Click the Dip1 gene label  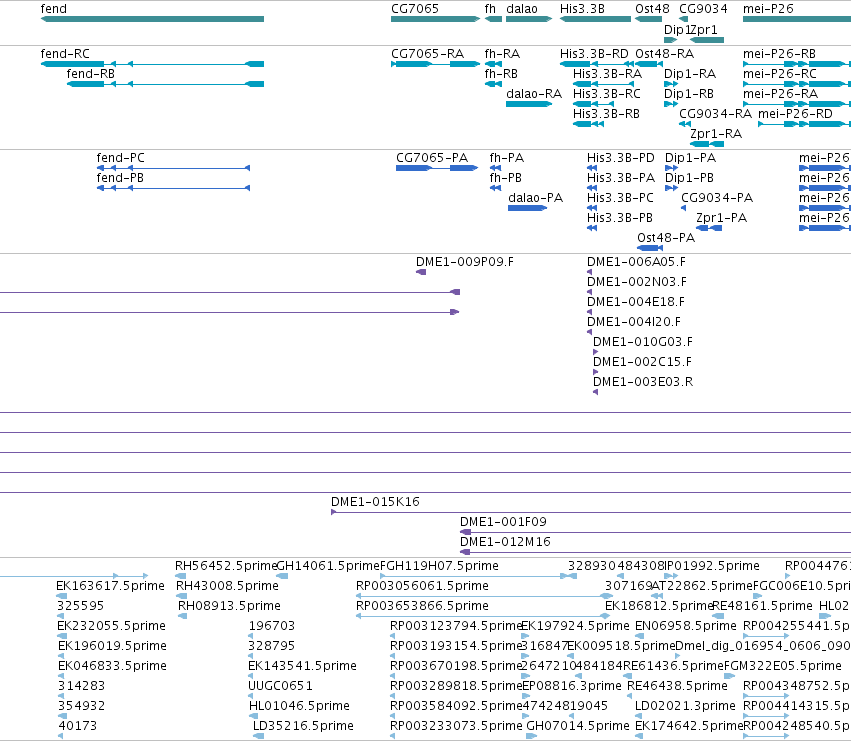pyautogui.click(x=677, y=29)
